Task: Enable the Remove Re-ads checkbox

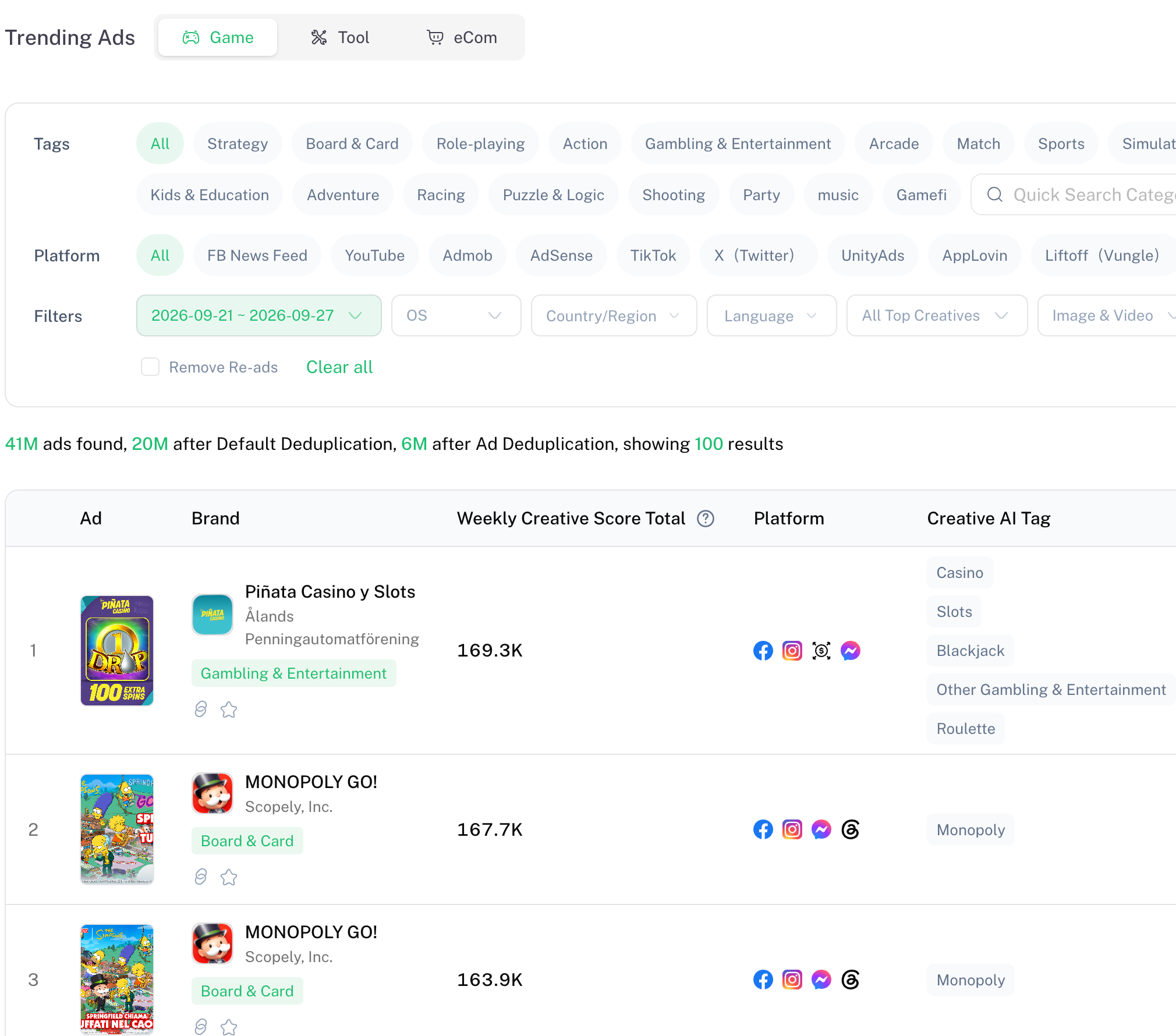Action: click(x=150, y=367)
